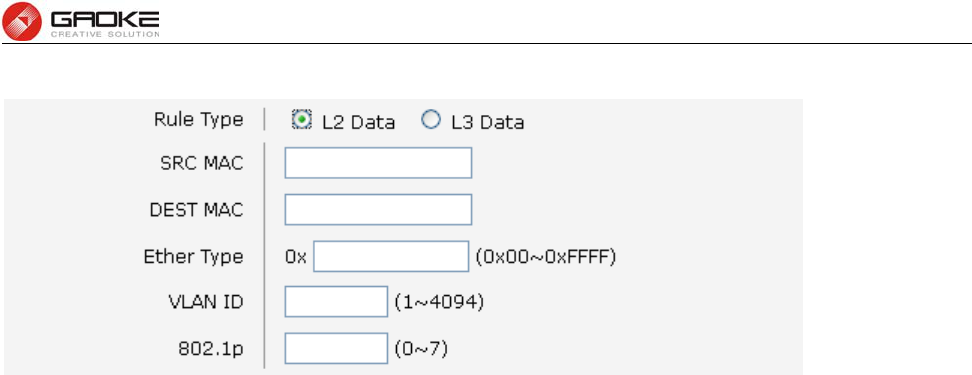972x375 pixels.
Task: Click the SRC MAC field label
Action: (x=201, y=163)
